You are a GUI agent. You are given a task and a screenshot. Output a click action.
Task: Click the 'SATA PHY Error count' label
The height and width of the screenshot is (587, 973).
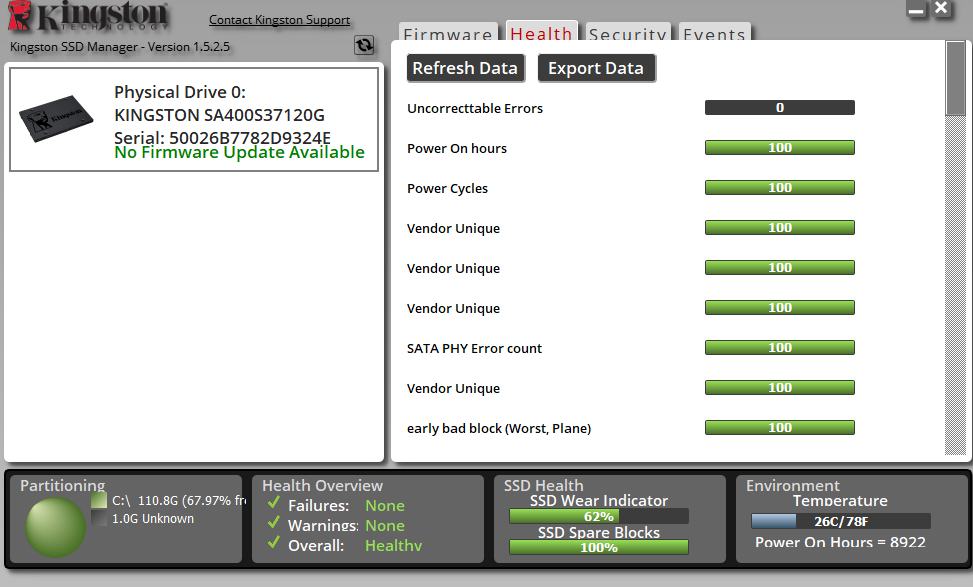pyautogui.click(x=474, y=349)
